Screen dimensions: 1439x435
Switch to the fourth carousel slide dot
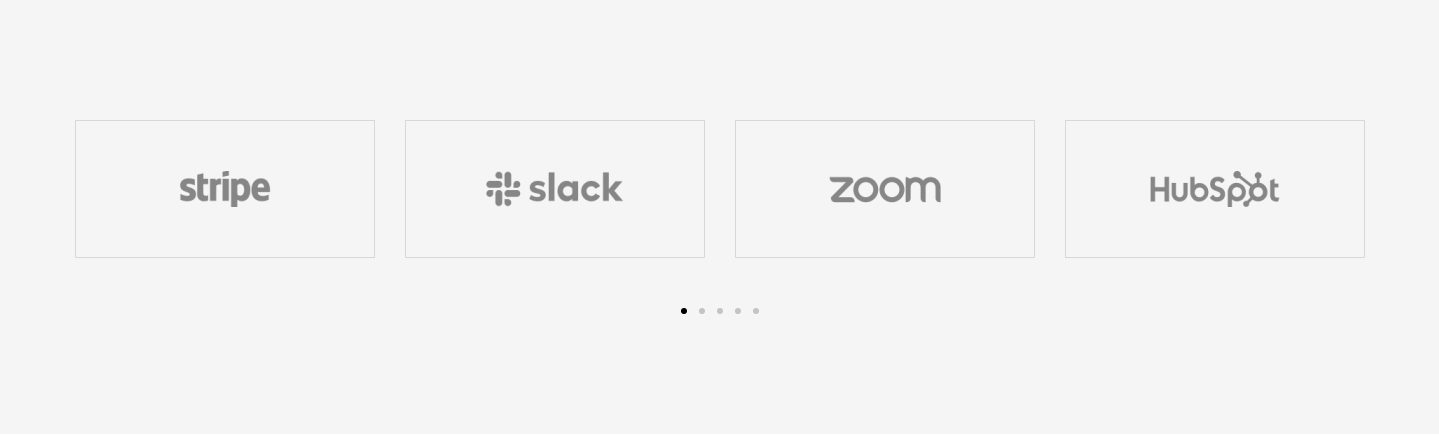[x=738, y=311]
